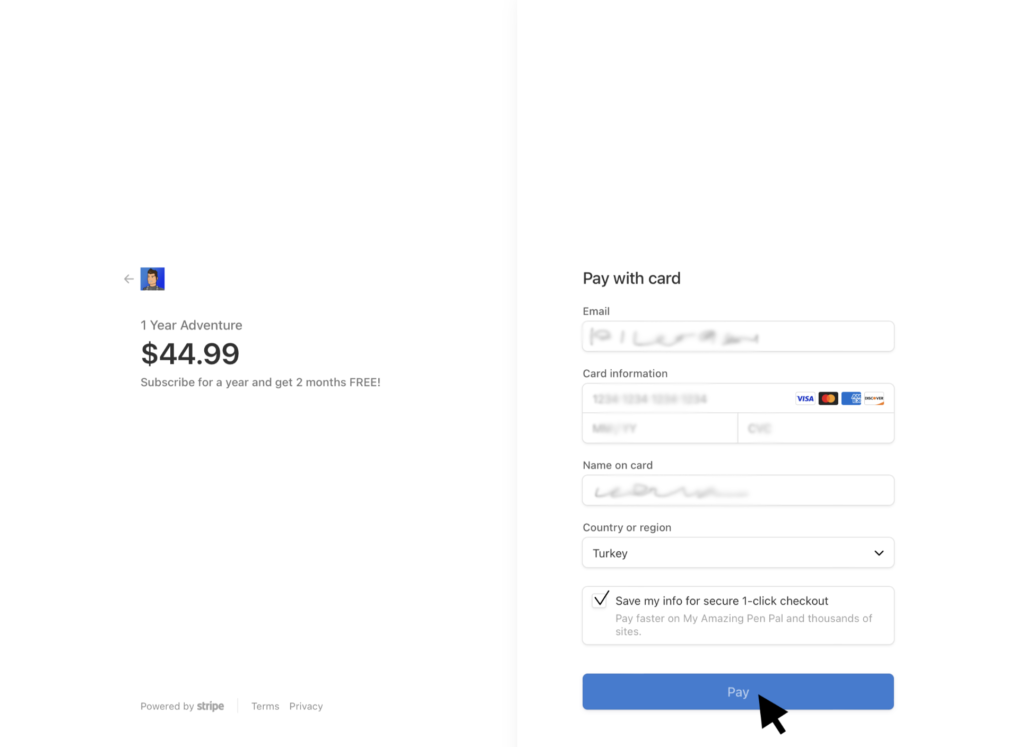This screenshot has height=747, width=1024.
Task: Click into the card number field
Action: tap(685, 399)
